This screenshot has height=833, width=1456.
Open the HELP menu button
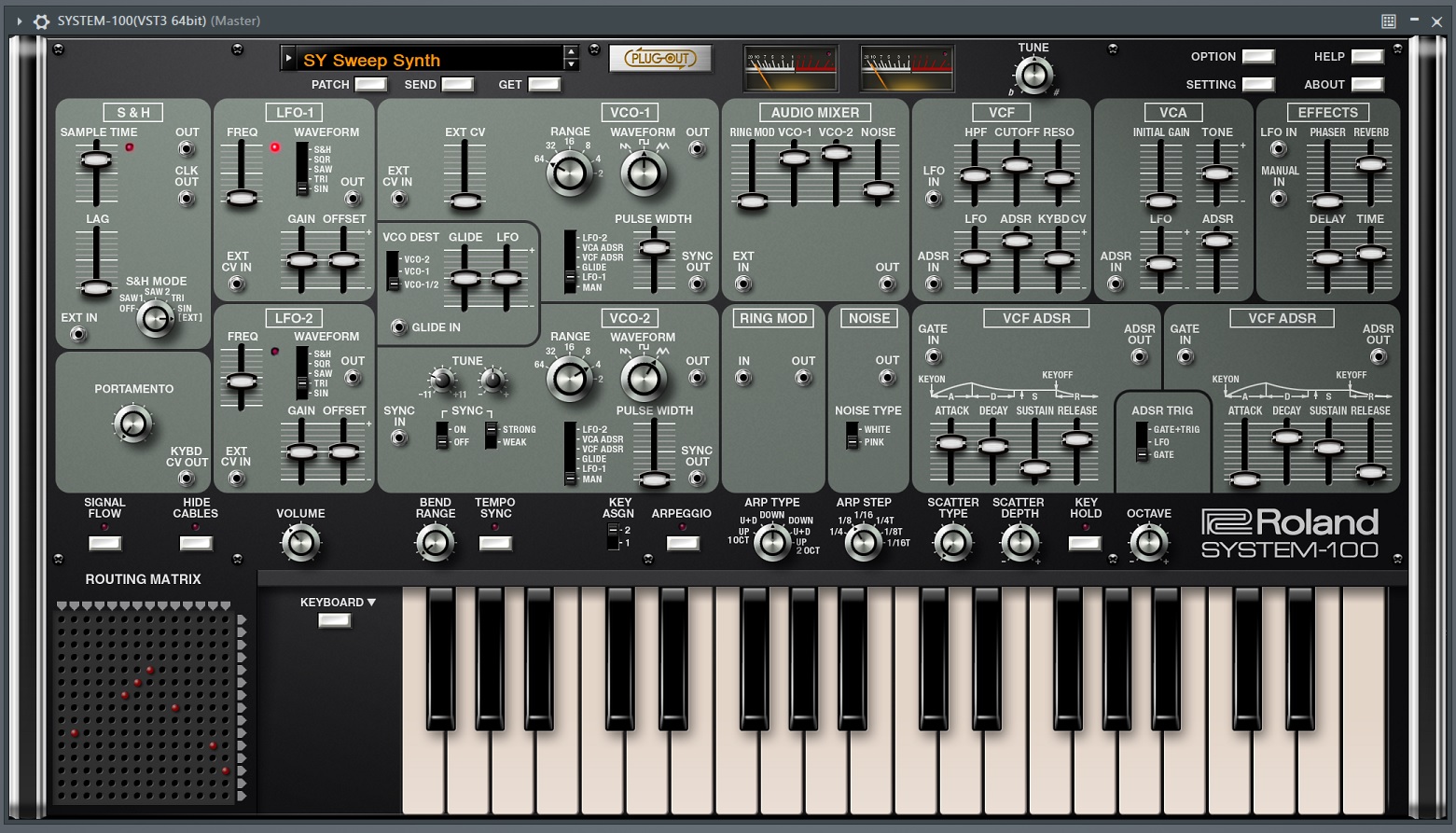[1367, 56]
